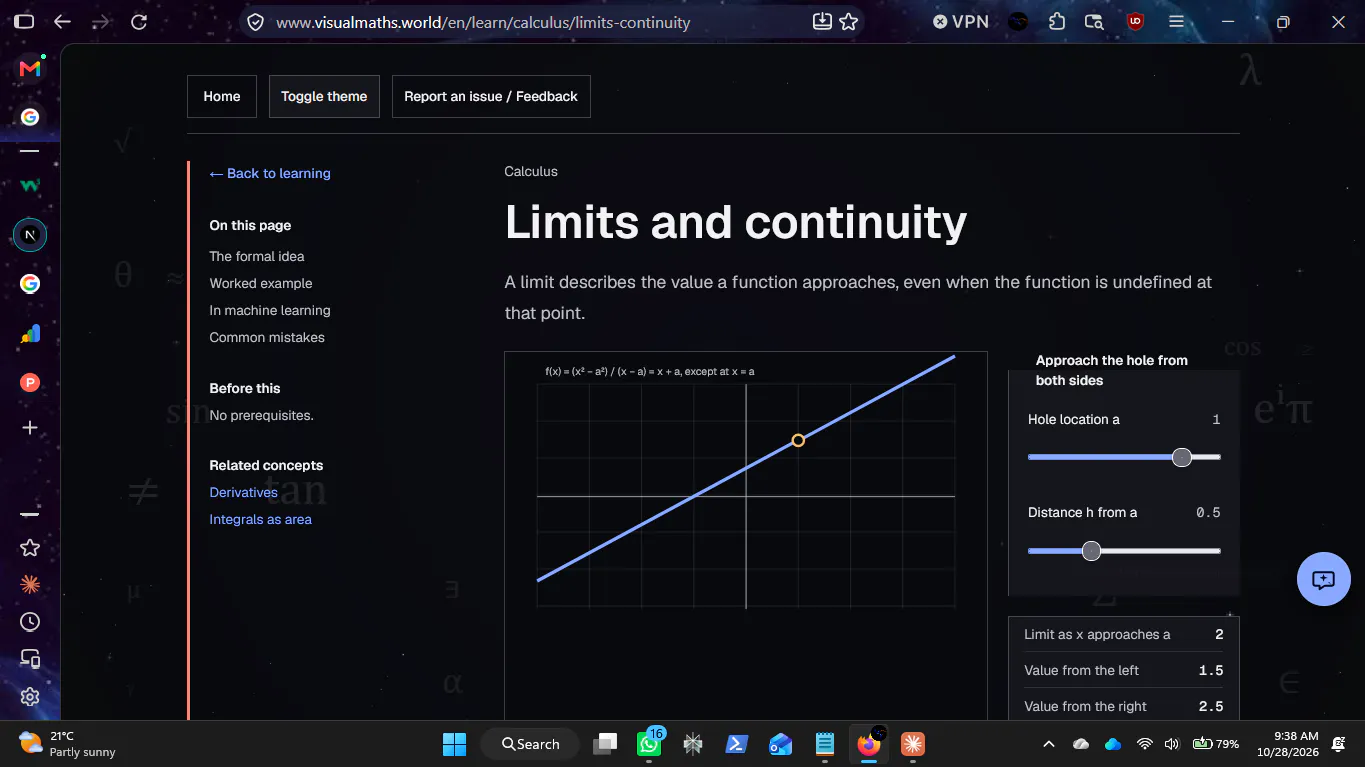Open the uBlock Origin extension icon
Screen dimensions: 1365x767
(1135, 22)
